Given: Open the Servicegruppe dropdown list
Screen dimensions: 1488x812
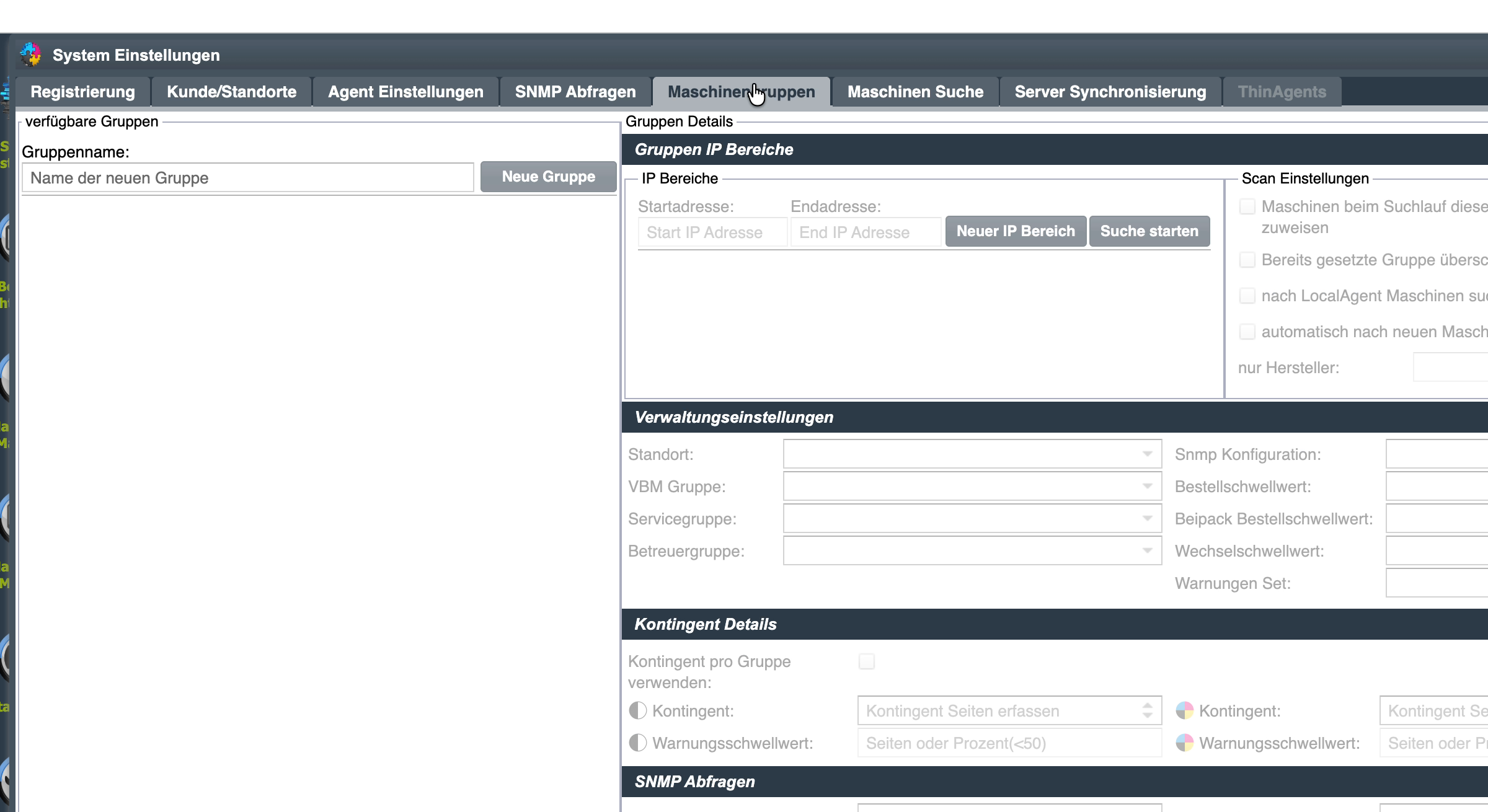Looking at the screenshot, I should coord(972,518).
